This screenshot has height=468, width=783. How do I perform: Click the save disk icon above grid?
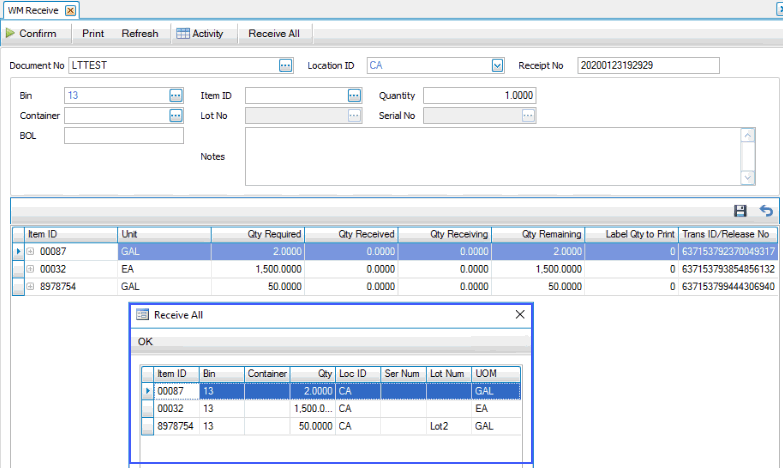coord(741,211)
